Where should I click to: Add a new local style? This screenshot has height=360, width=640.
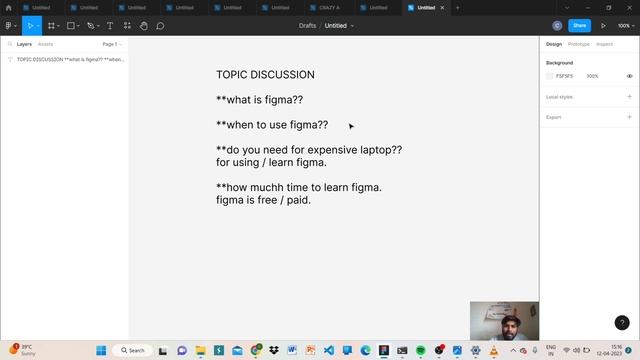629,97
